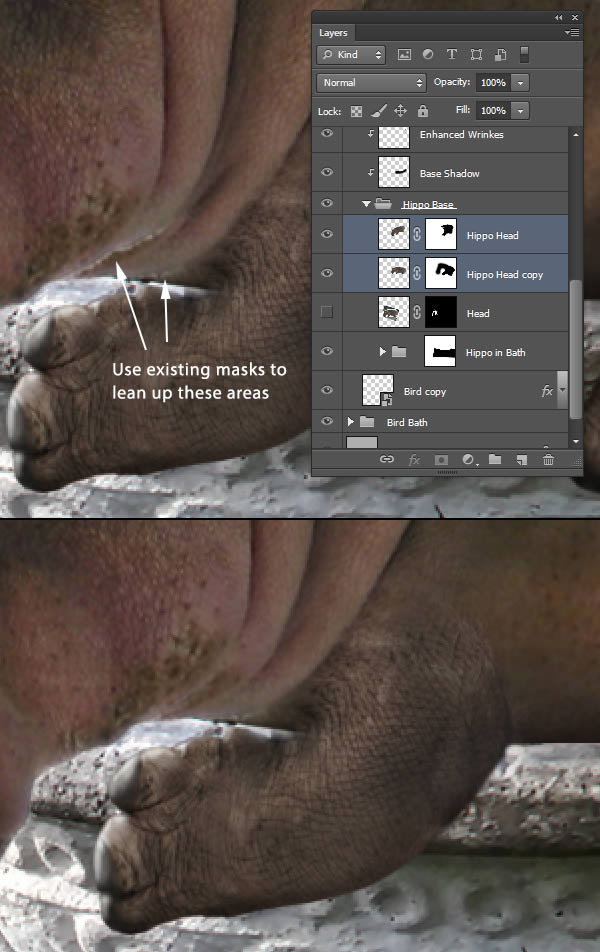Lock all padlock icon
Viewport: 600px width, 952px height.
point(423,110)
